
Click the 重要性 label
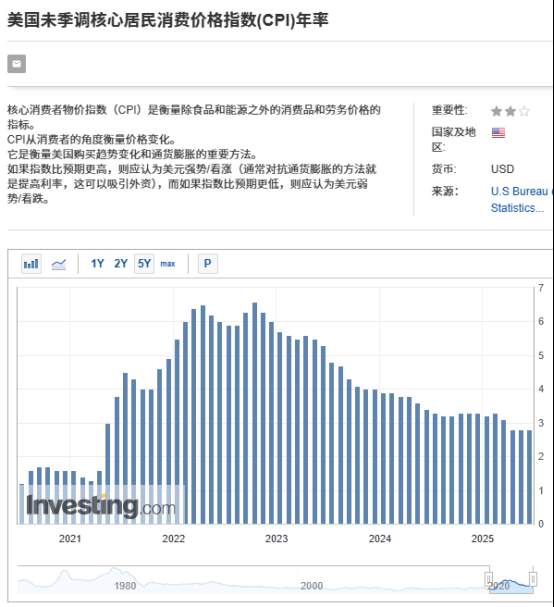pos(450,110)
